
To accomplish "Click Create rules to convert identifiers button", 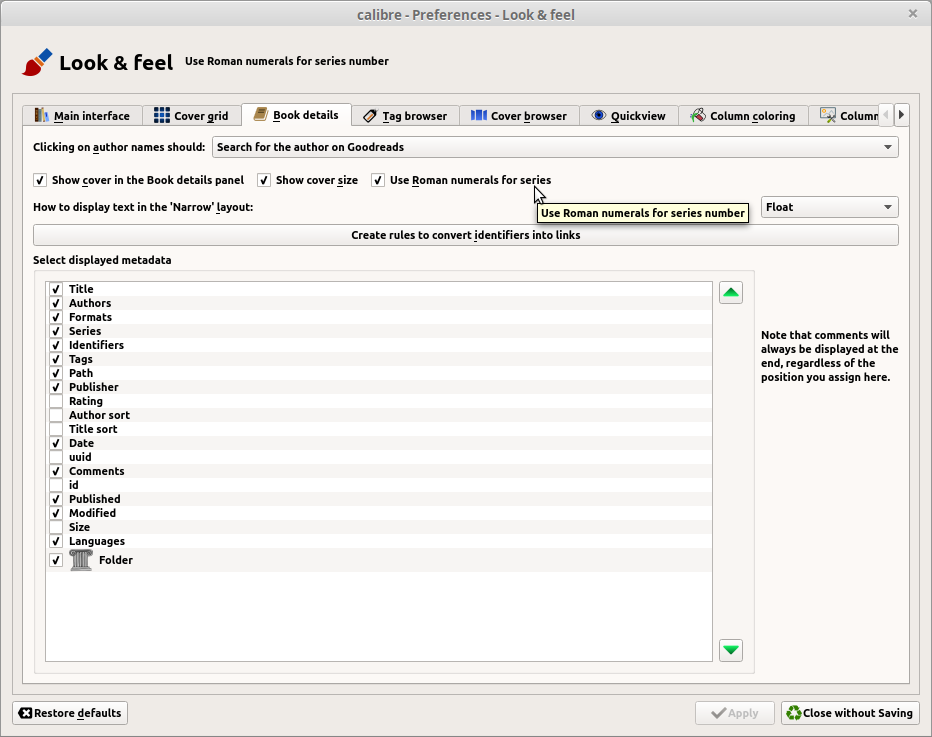I will click(x=465, y=235).
